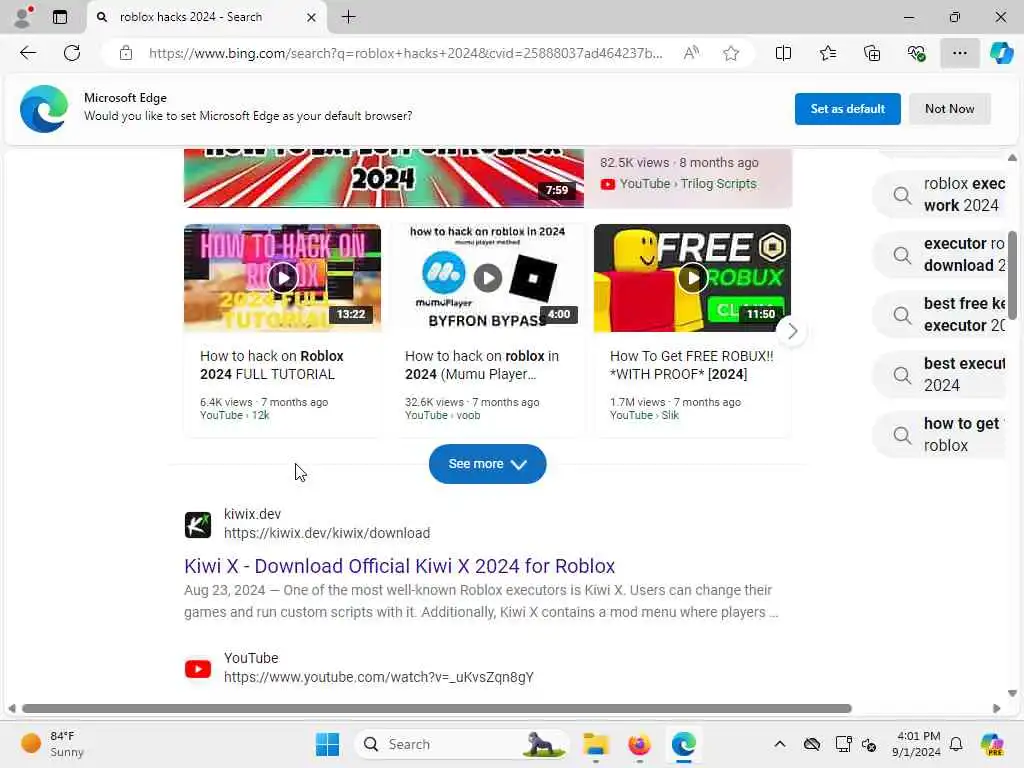The height and width of the screenshot is (768, 1024).
Task: Add this page to favorites star
Action: tap(731, 53)
